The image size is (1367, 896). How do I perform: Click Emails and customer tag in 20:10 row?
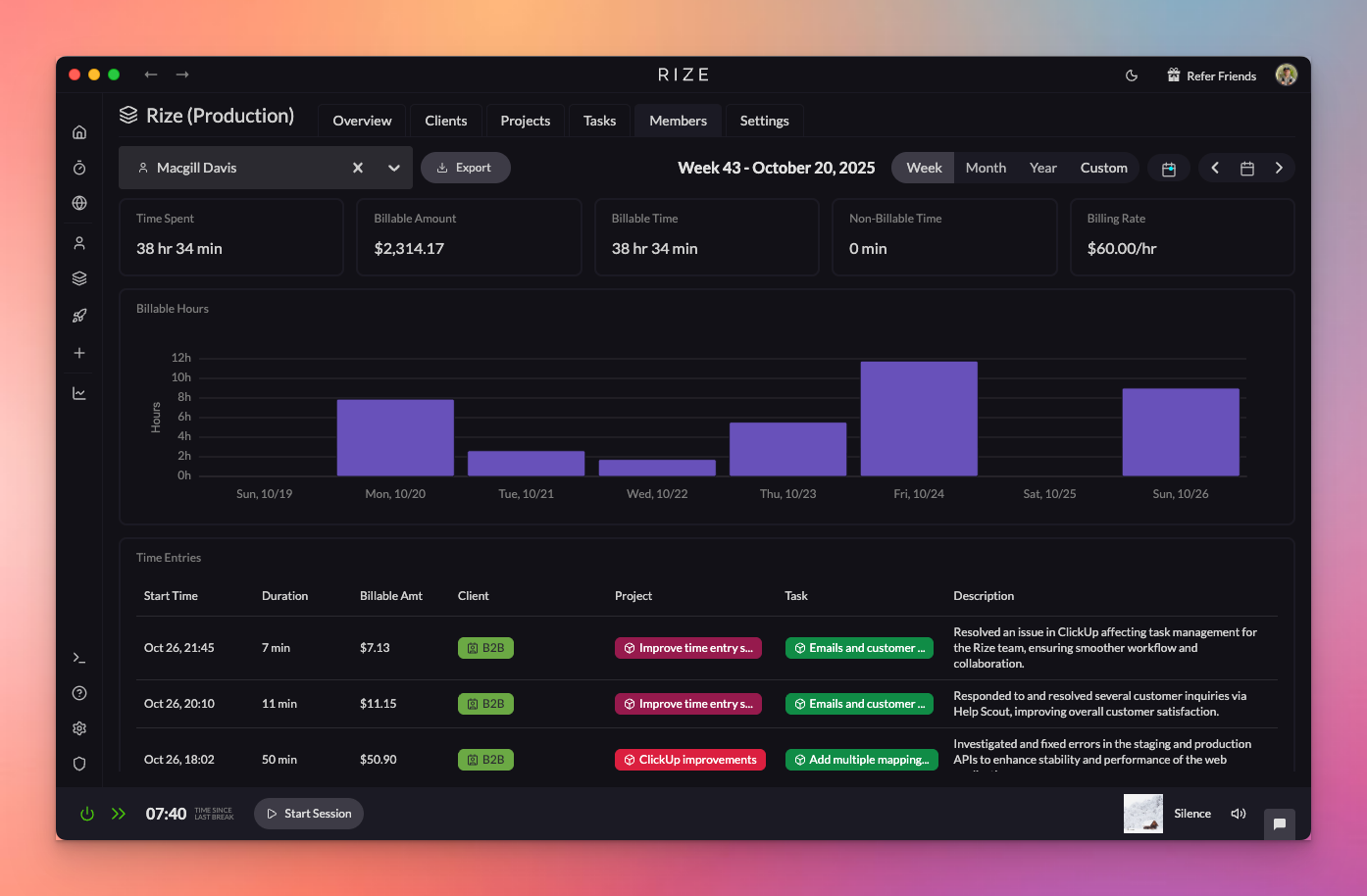click(859, 704)
